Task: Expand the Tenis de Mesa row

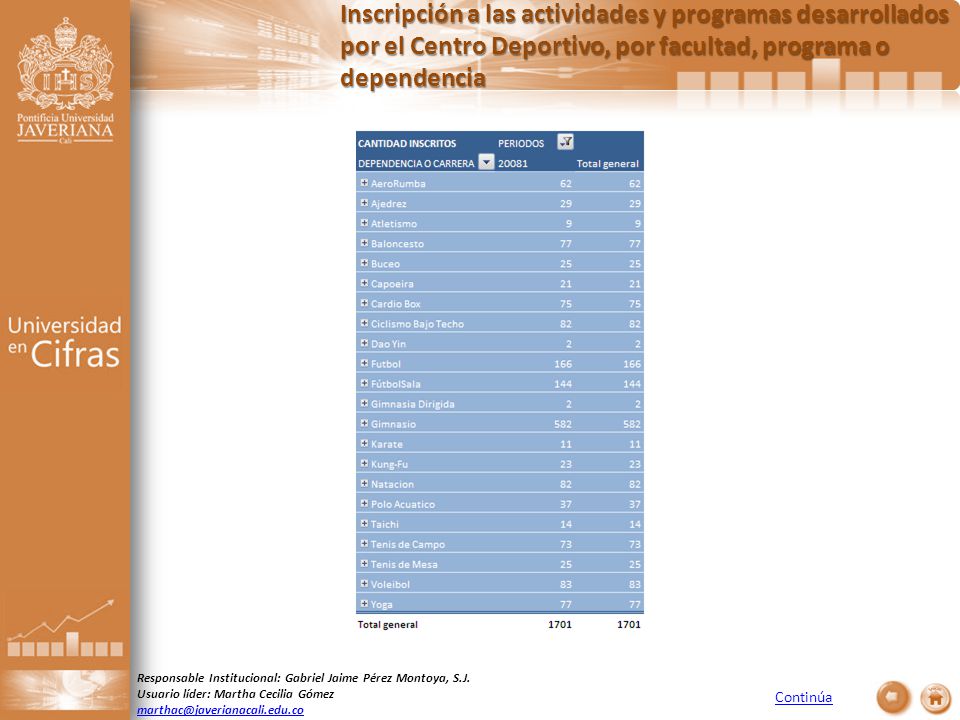Action: (x=364, y=563)
